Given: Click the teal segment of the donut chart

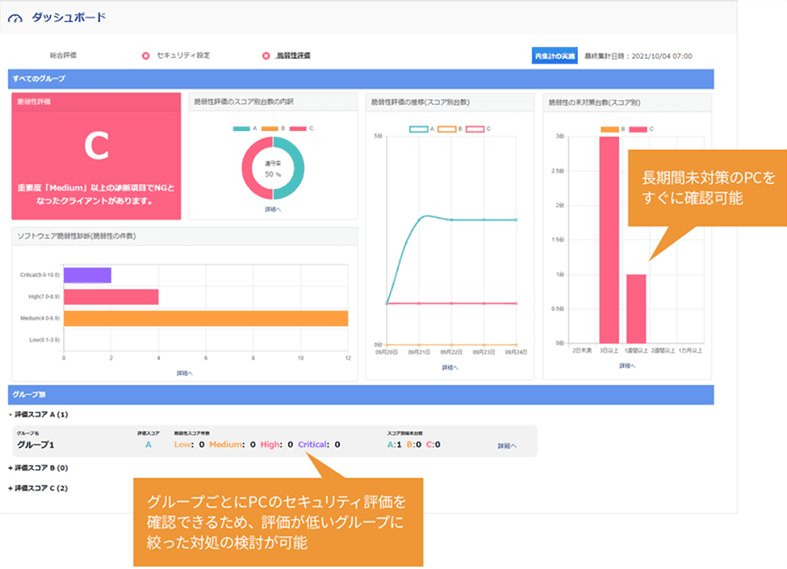Looking at the screenshot, I should tap(299, 168).
